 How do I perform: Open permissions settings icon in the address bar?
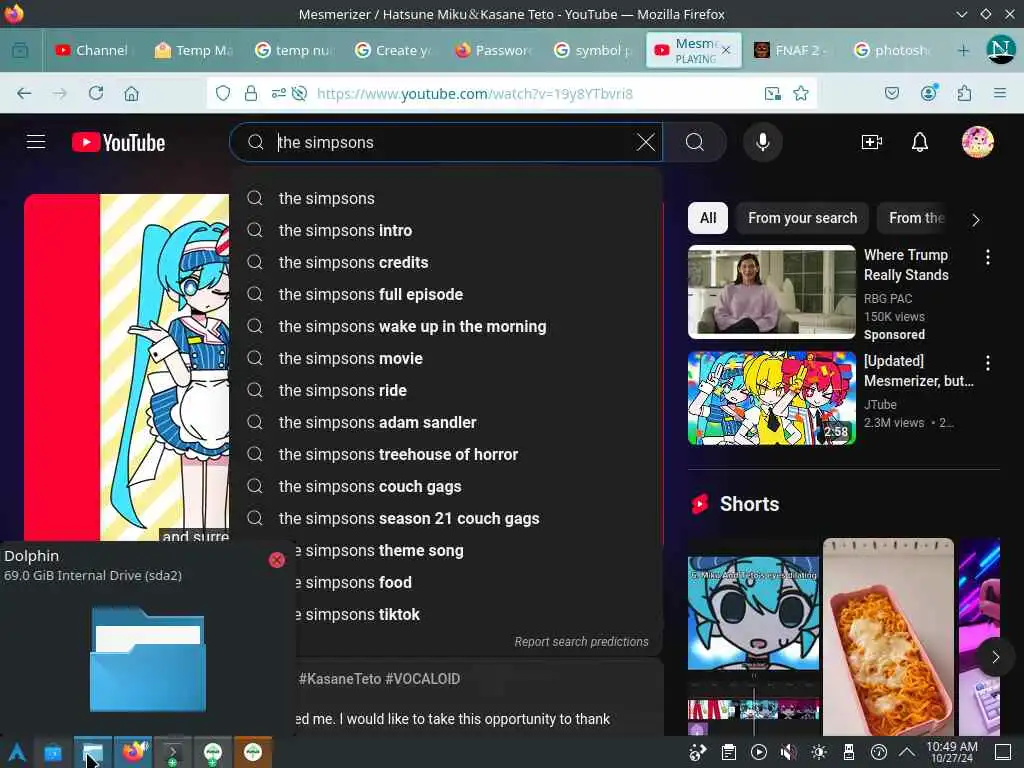coord(279,93)
